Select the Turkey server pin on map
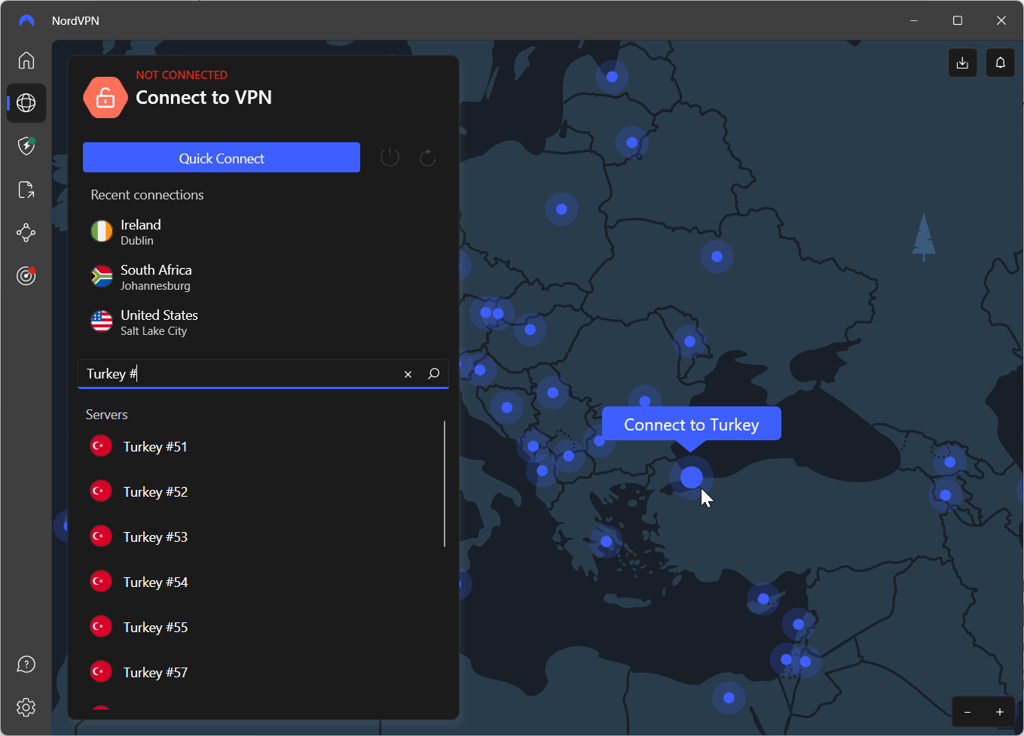 (691, 477)
